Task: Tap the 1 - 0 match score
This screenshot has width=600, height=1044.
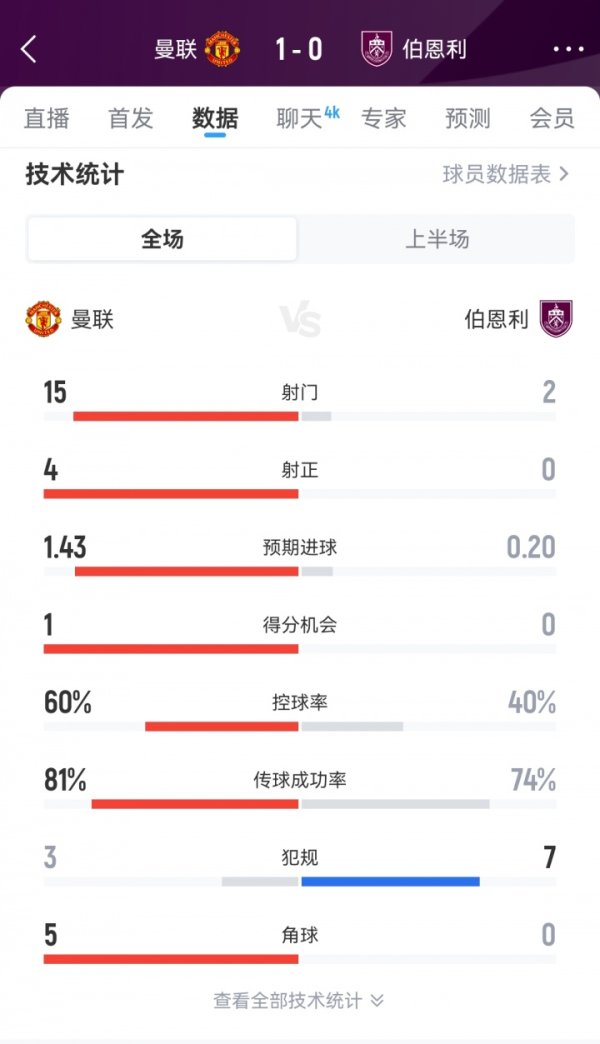Action: click(x=299, y=49)
